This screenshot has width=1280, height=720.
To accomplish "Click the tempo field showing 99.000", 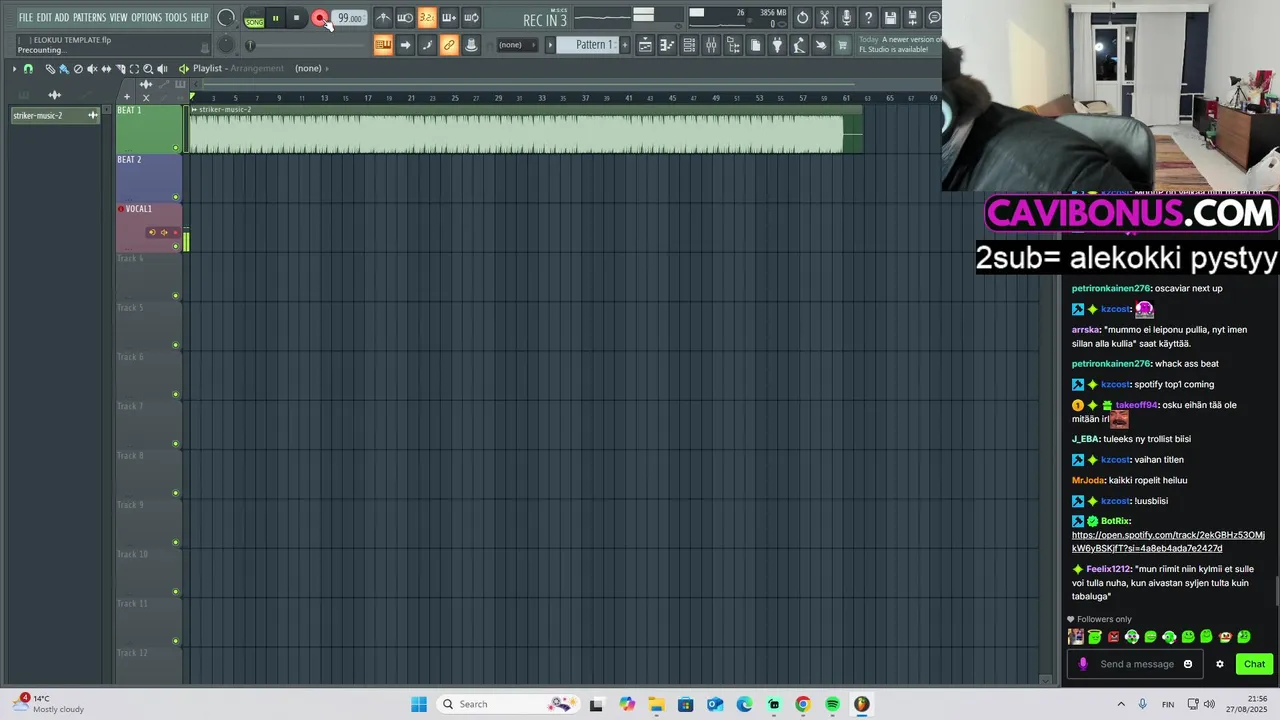I will click(x=349, y=18).
